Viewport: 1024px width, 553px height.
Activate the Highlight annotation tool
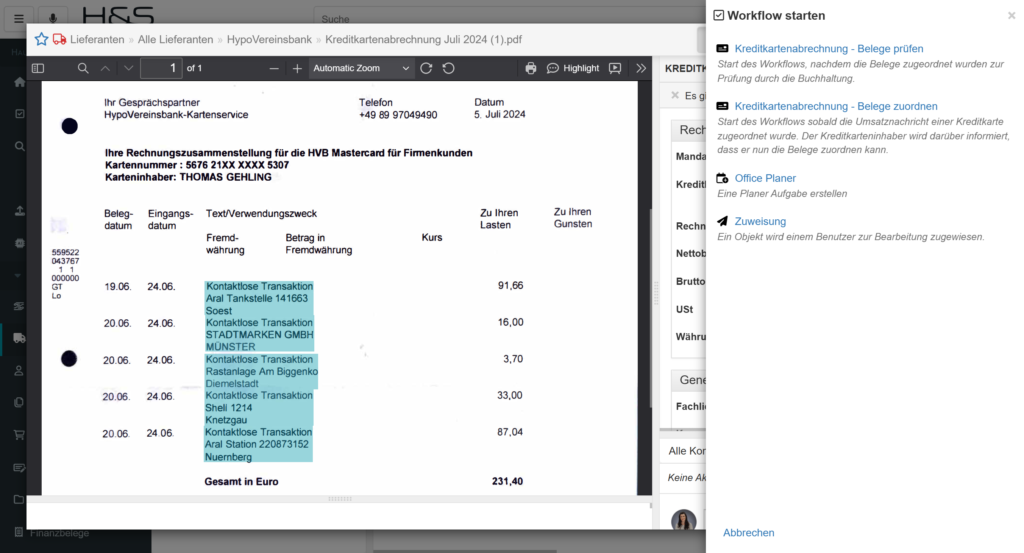tap(573, 68)
